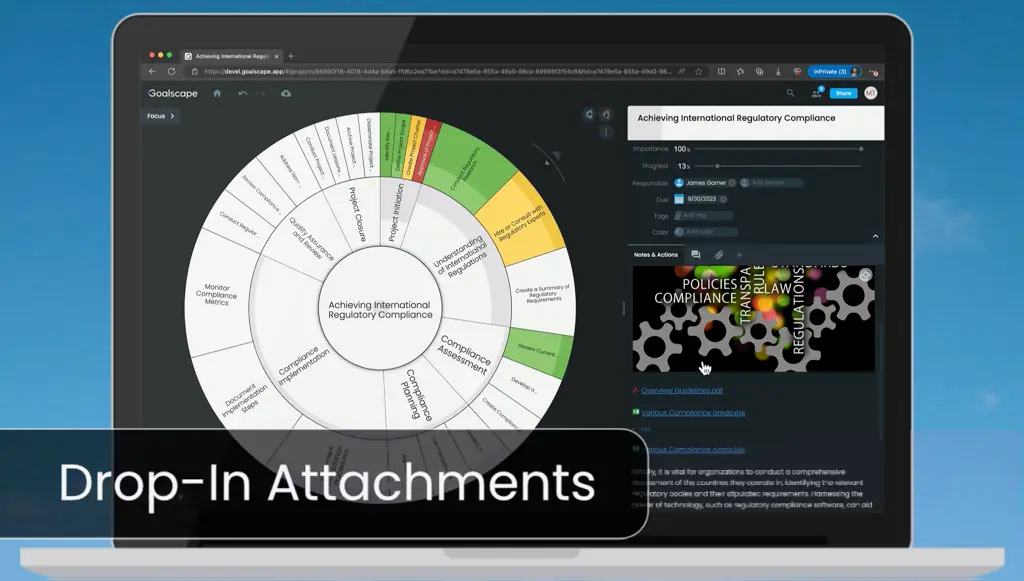Open the three-dot menu above details panel
This screenshot has height=581, width=1024.
pyautogui.click(x=606, y=132)
